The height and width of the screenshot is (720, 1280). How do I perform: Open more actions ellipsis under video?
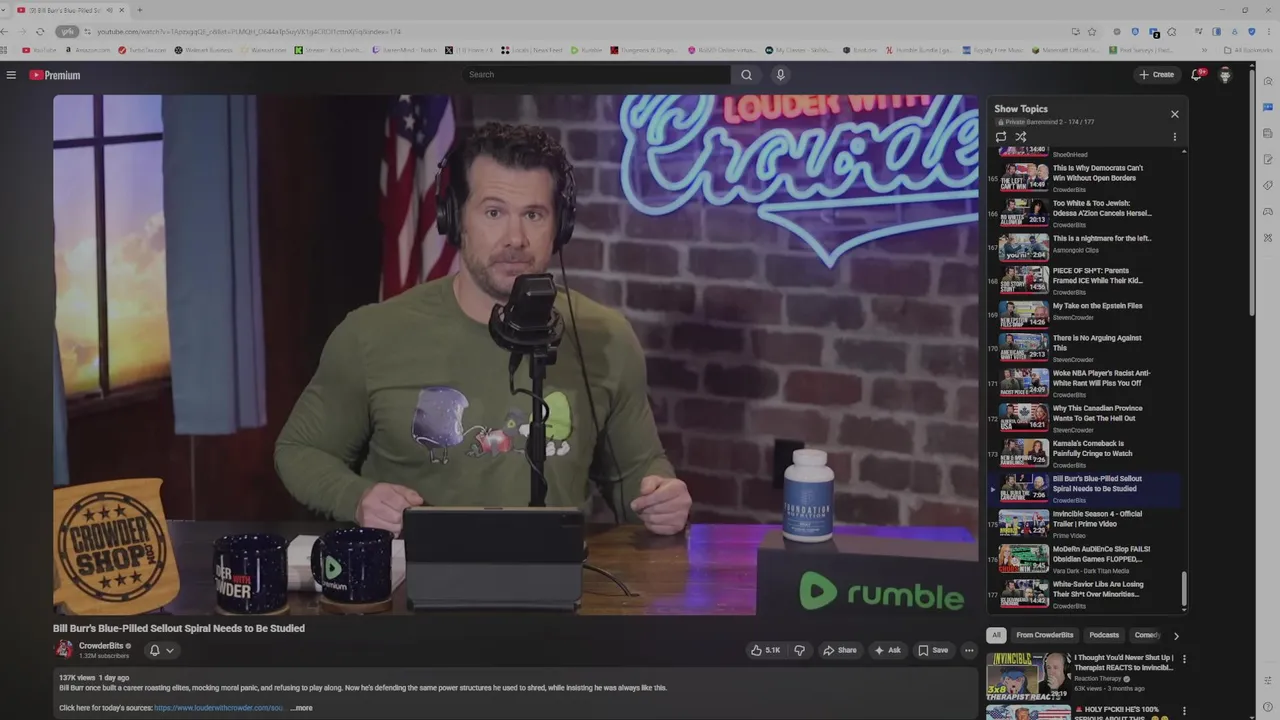[x=969, y=650]
